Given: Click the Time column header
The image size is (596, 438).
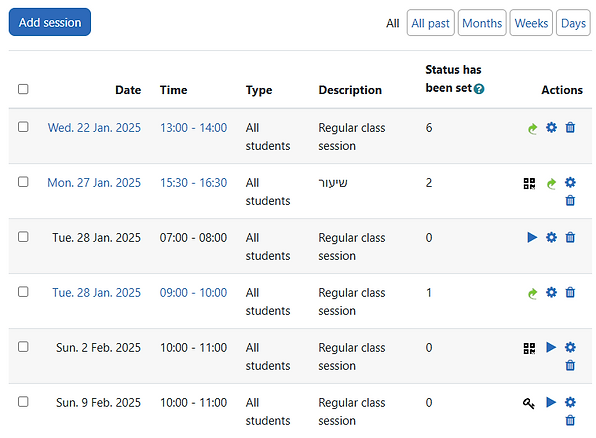Looking at the screenshot, I should click(173, 90).
